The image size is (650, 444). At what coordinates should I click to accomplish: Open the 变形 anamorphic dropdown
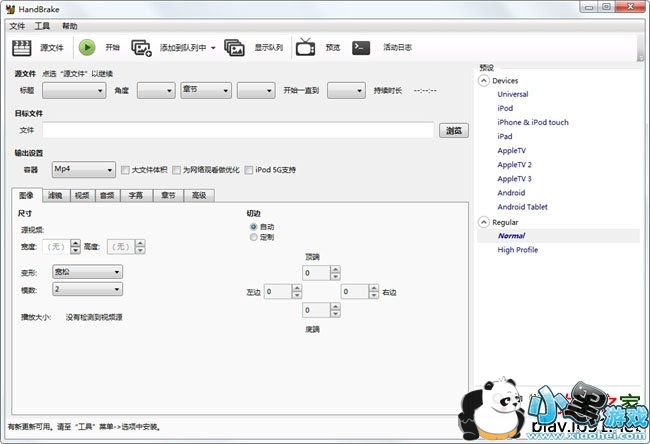coord(87,272)
